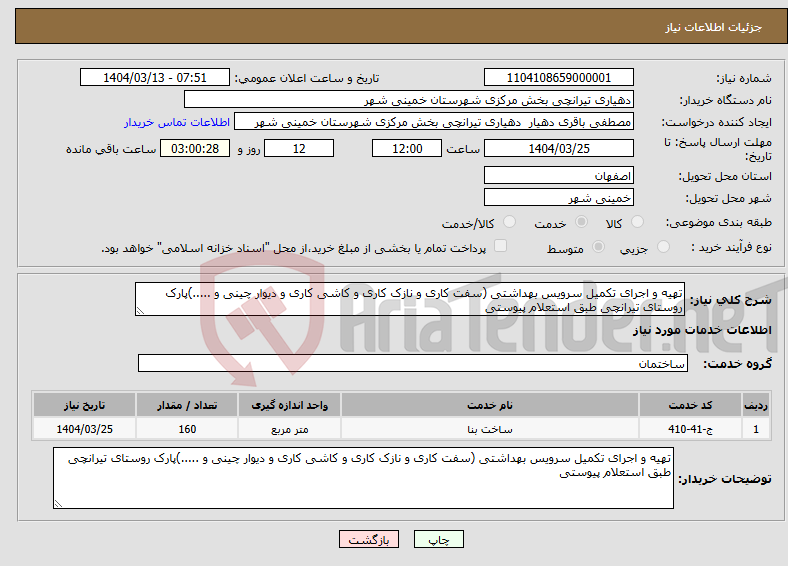Screen dimensions: 788x566
Task: Click the متر مربع unit cell
Action: tap(289, 429)
